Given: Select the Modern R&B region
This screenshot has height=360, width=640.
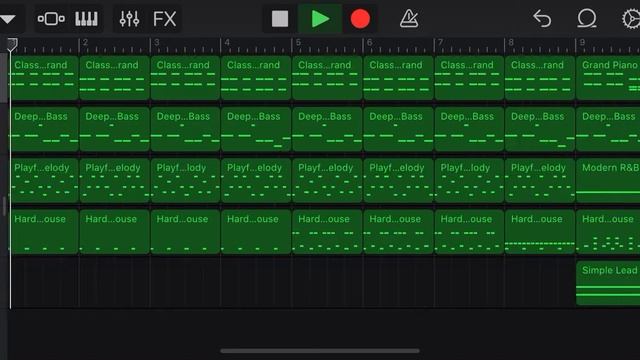Looking at the screenshot, I should coord(608,181).
